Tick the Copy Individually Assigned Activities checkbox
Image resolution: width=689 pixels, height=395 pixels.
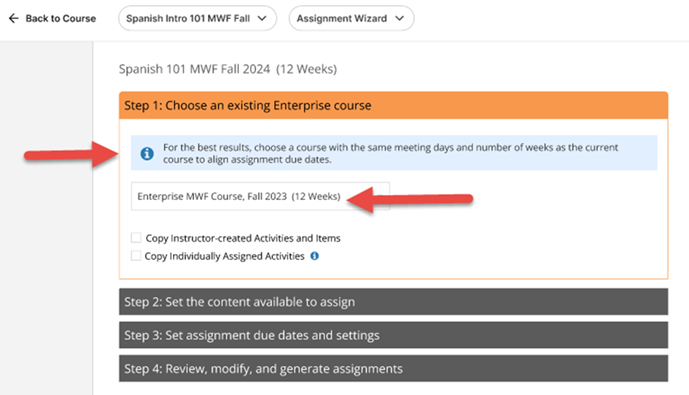click(x=136, y=256)
